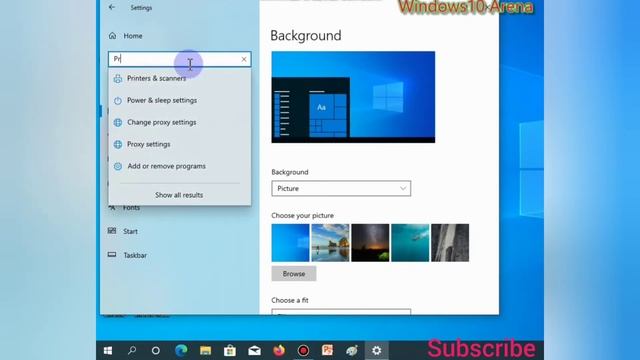The height and width of the screenshot is (360, 640).
Task: Click globe icon beside Change proxy settings
Action: [x=118, y=122]
